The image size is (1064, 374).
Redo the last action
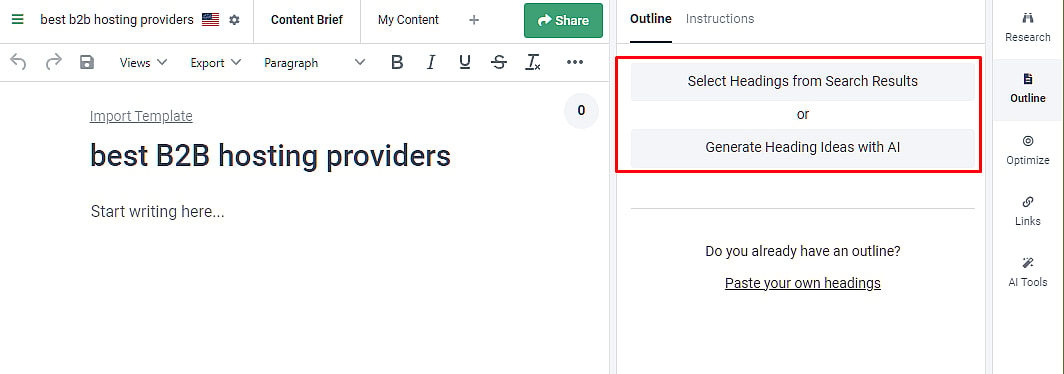(54, 62)
